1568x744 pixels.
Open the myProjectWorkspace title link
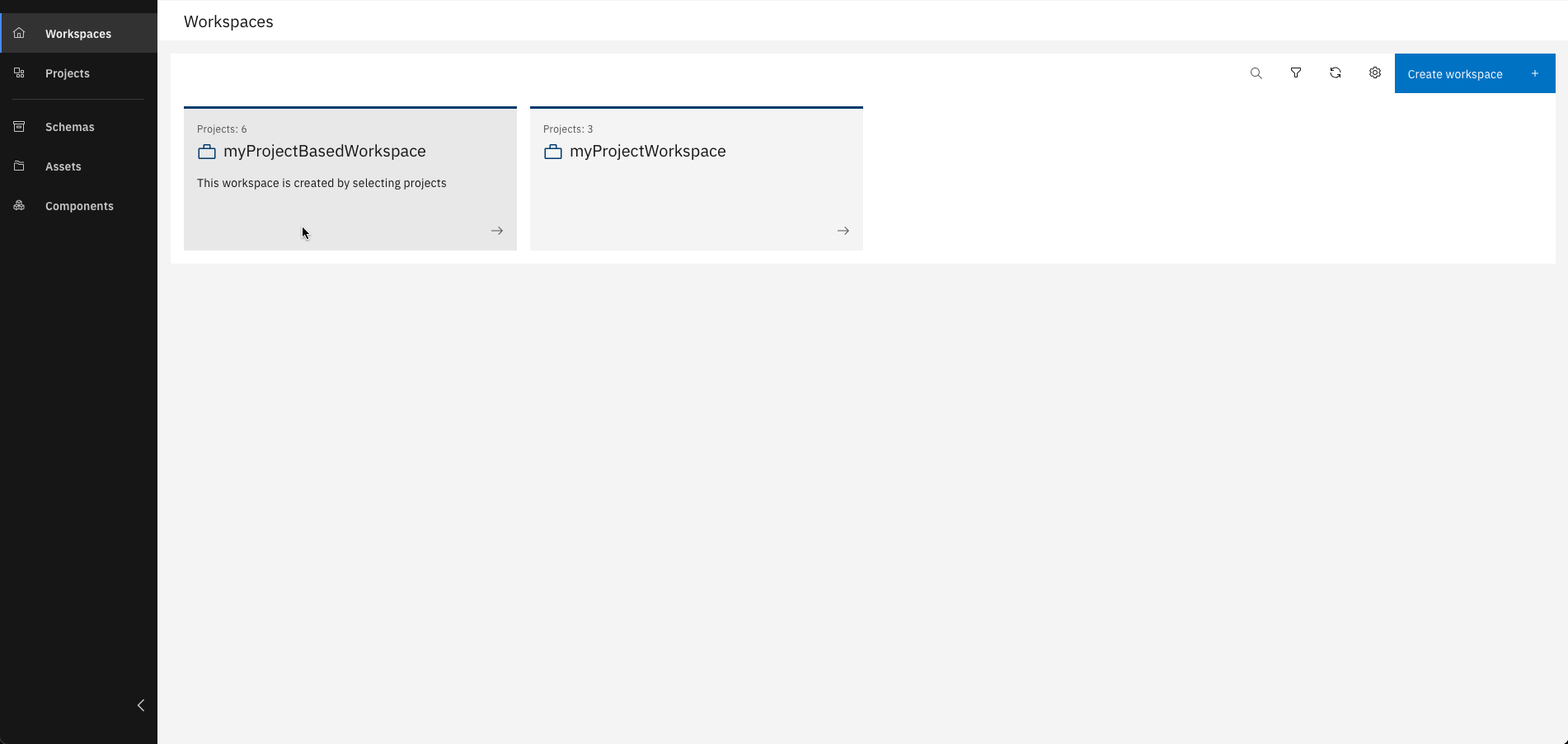point(647,152)
